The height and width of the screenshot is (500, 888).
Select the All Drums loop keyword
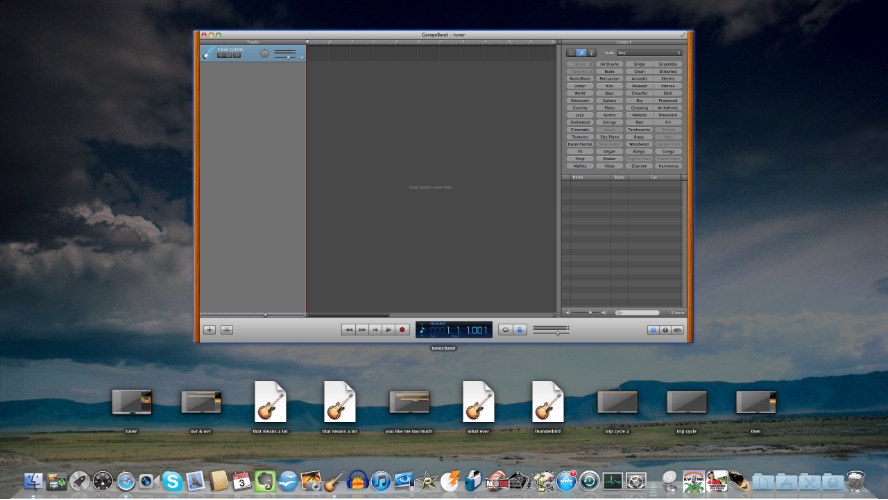[609, 64]
